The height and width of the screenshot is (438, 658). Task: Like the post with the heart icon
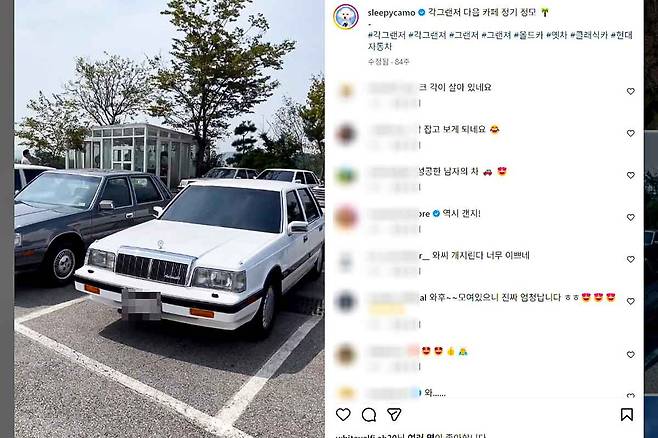(343, 415)
